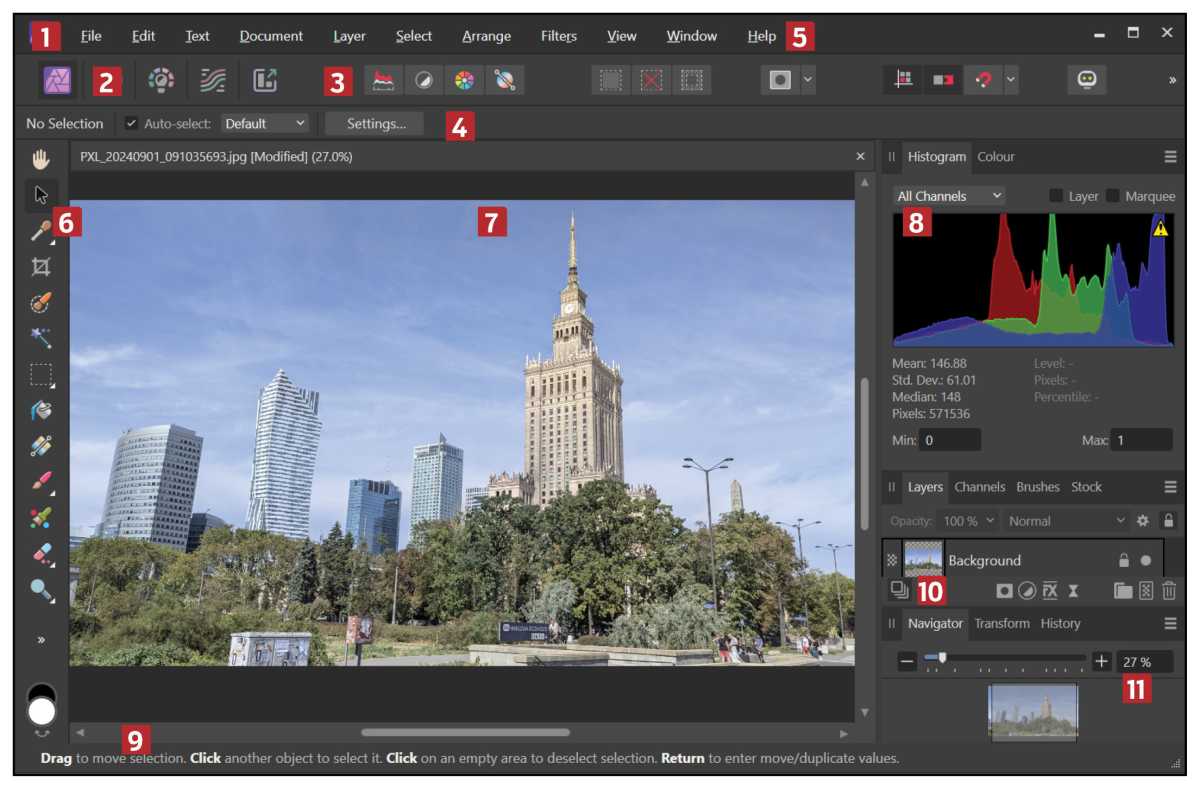Select the Move tool
Viewport: 1200px width, 789px height.
tap(40, 196)
